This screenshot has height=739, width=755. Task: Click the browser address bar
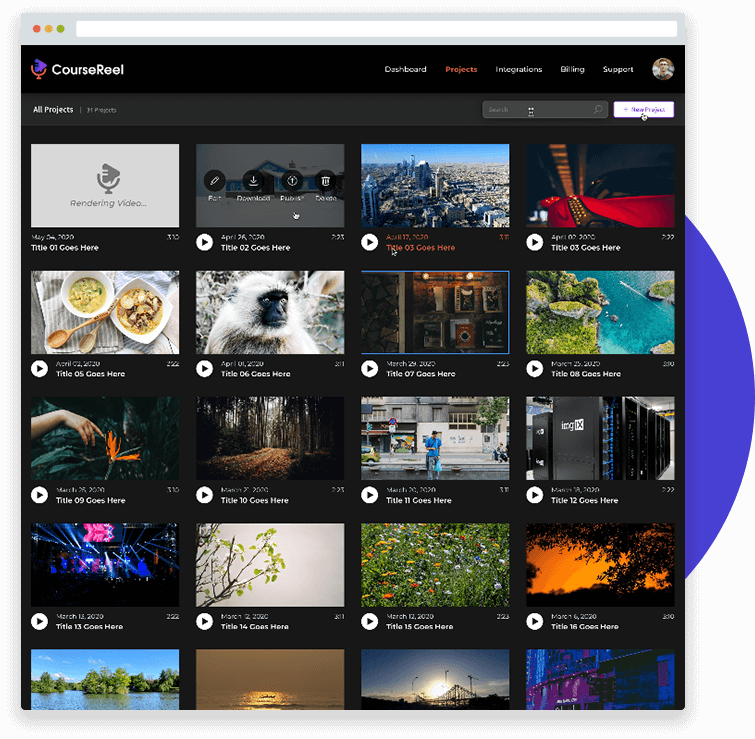pos(377,29)
